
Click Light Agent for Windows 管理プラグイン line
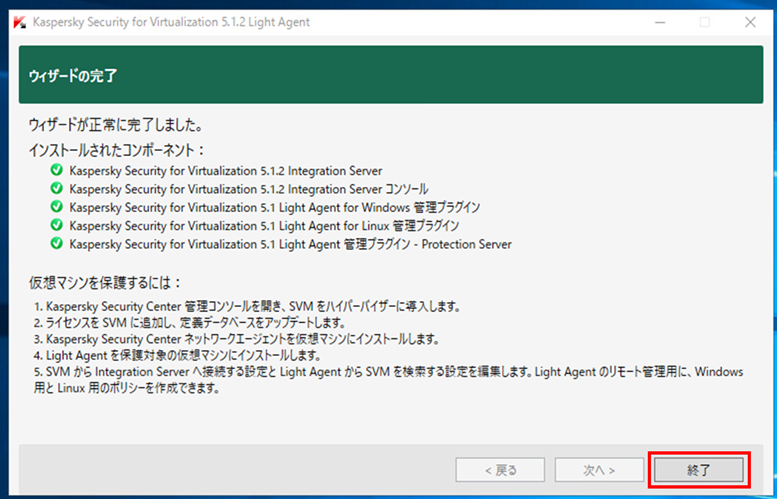tap(275, 207)
